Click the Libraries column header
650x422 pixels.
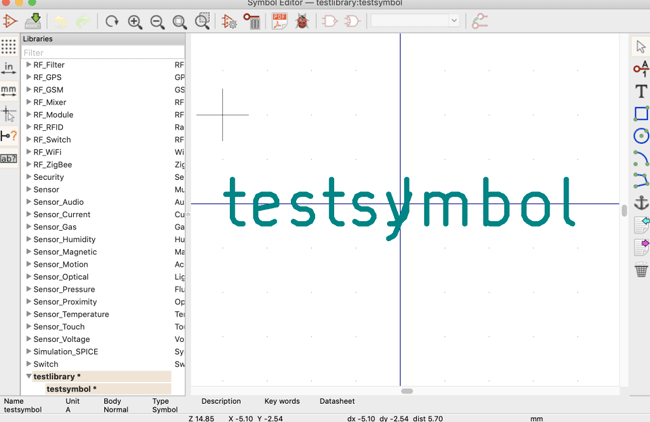click(103, 39)
